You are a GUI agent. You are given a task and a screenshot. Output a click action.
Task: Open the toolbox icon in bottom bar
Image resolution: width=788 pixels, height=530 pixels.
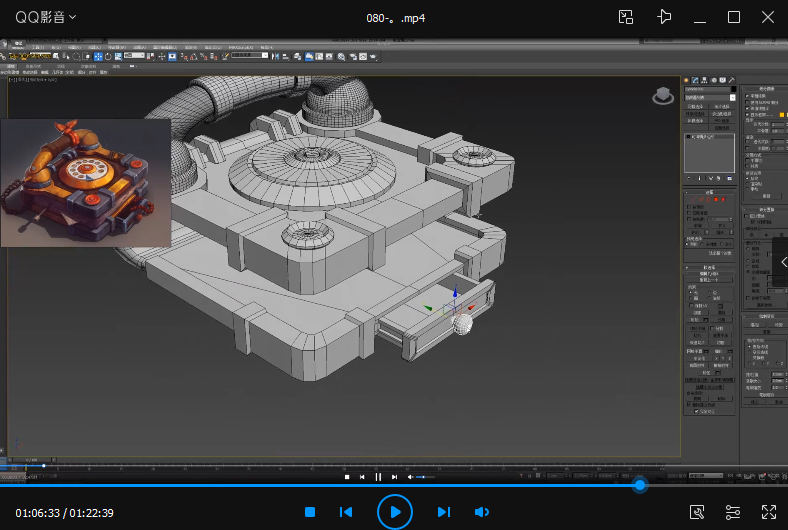[x=698, y=512]
